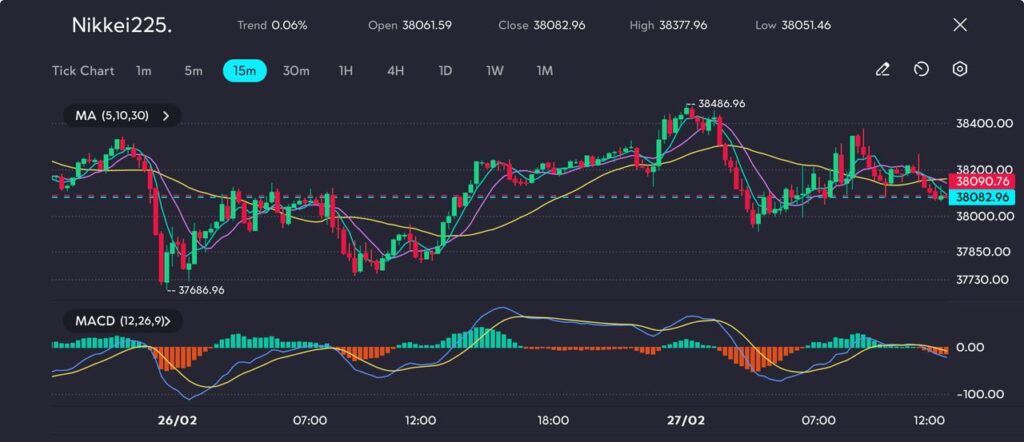The image size is (1024, 442).
Task: Choose the 4H timeframe
Action: (x=396, y=71)
